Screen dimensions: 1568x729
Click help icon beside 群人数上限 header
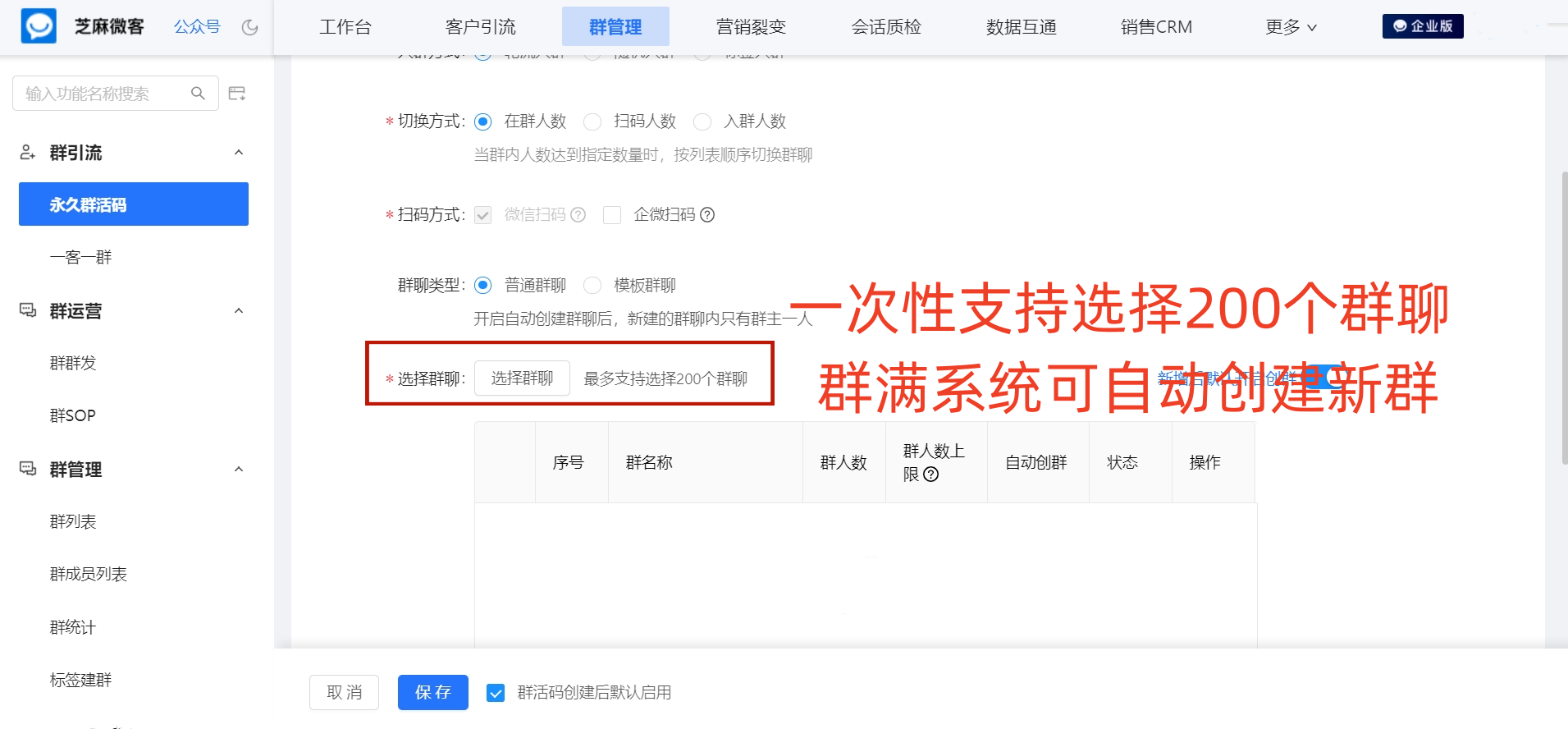930,475
